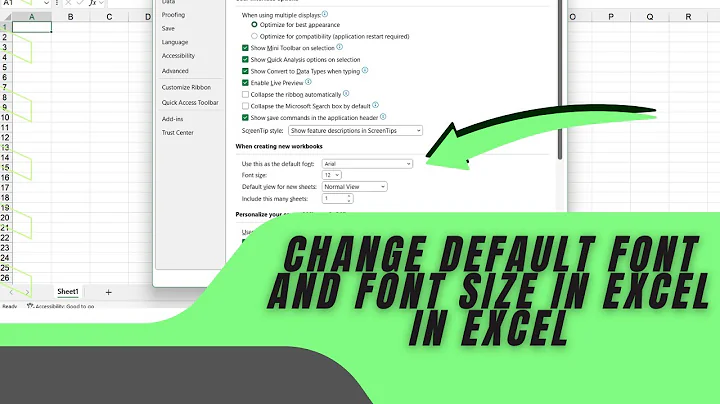Open Default view for new sheets dropdown

pyautogui.click(x=354, y=187)
